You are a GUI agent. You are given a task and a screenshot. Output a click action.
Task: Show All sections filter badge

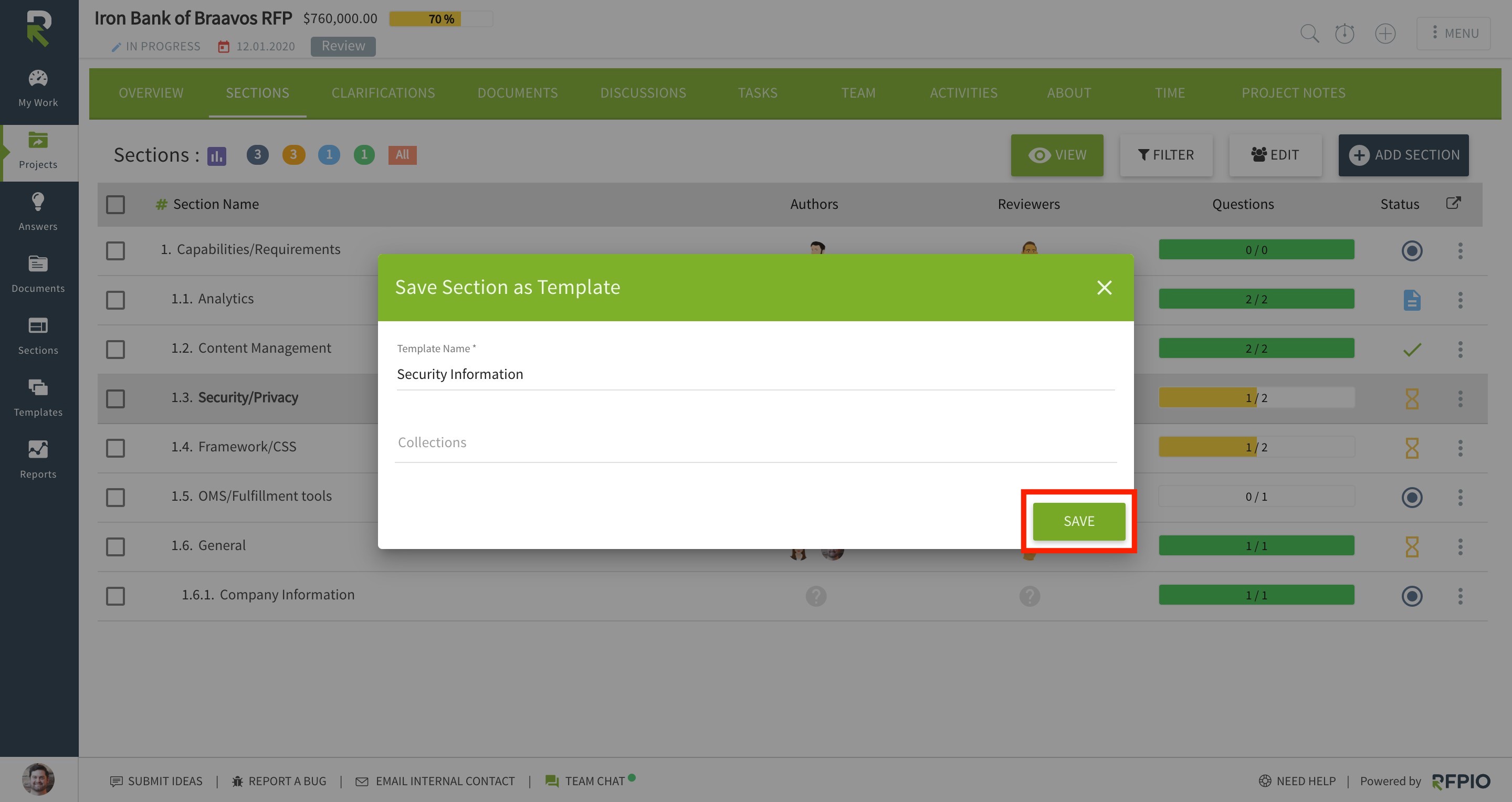pos(402,155)
